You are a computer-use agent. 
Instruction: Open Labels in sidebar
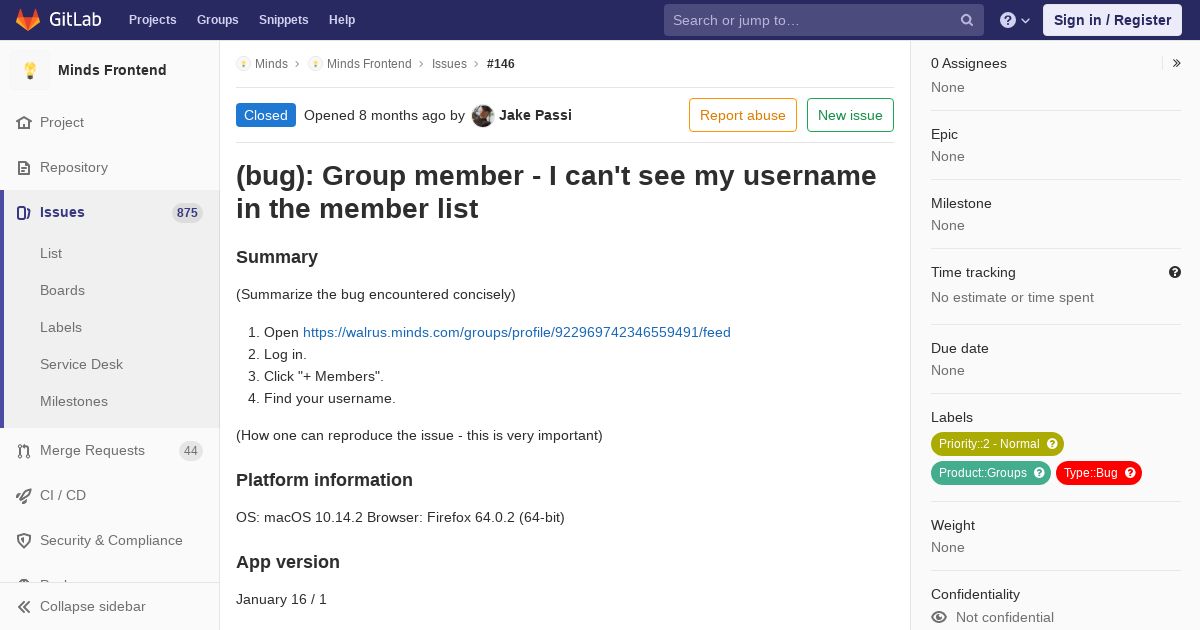click(x=61, y=327)
